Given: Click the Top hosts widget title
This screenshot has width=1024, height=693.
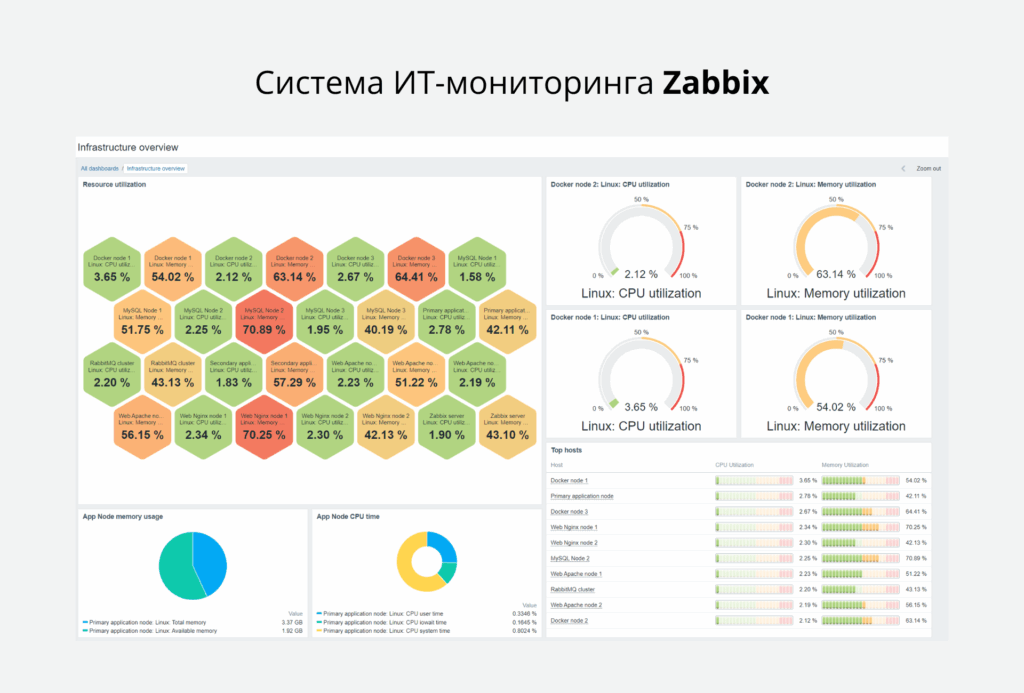Looking at the screenshot, I should point(566,450).
